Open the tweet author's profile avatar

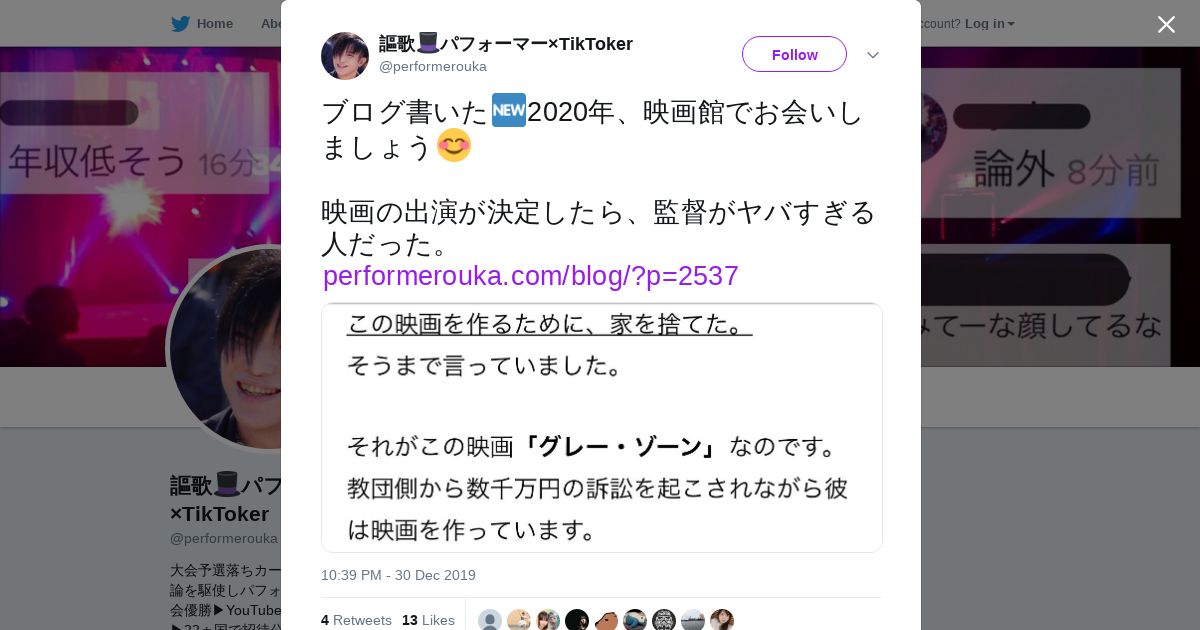(x=345, y=56)
